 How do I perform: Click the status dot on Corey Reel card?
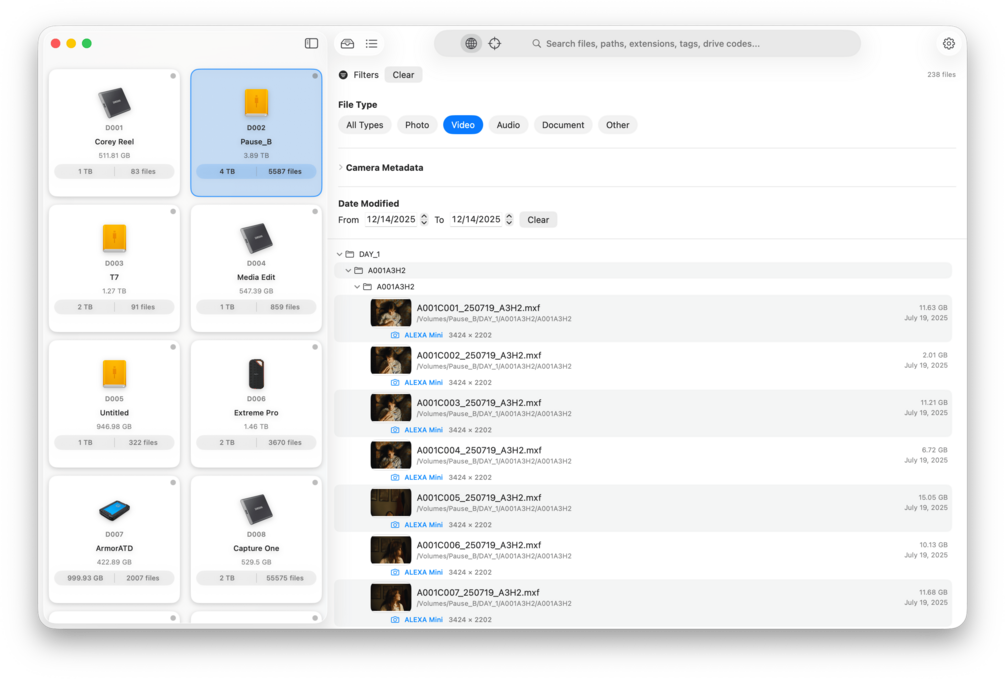(173, 76)
